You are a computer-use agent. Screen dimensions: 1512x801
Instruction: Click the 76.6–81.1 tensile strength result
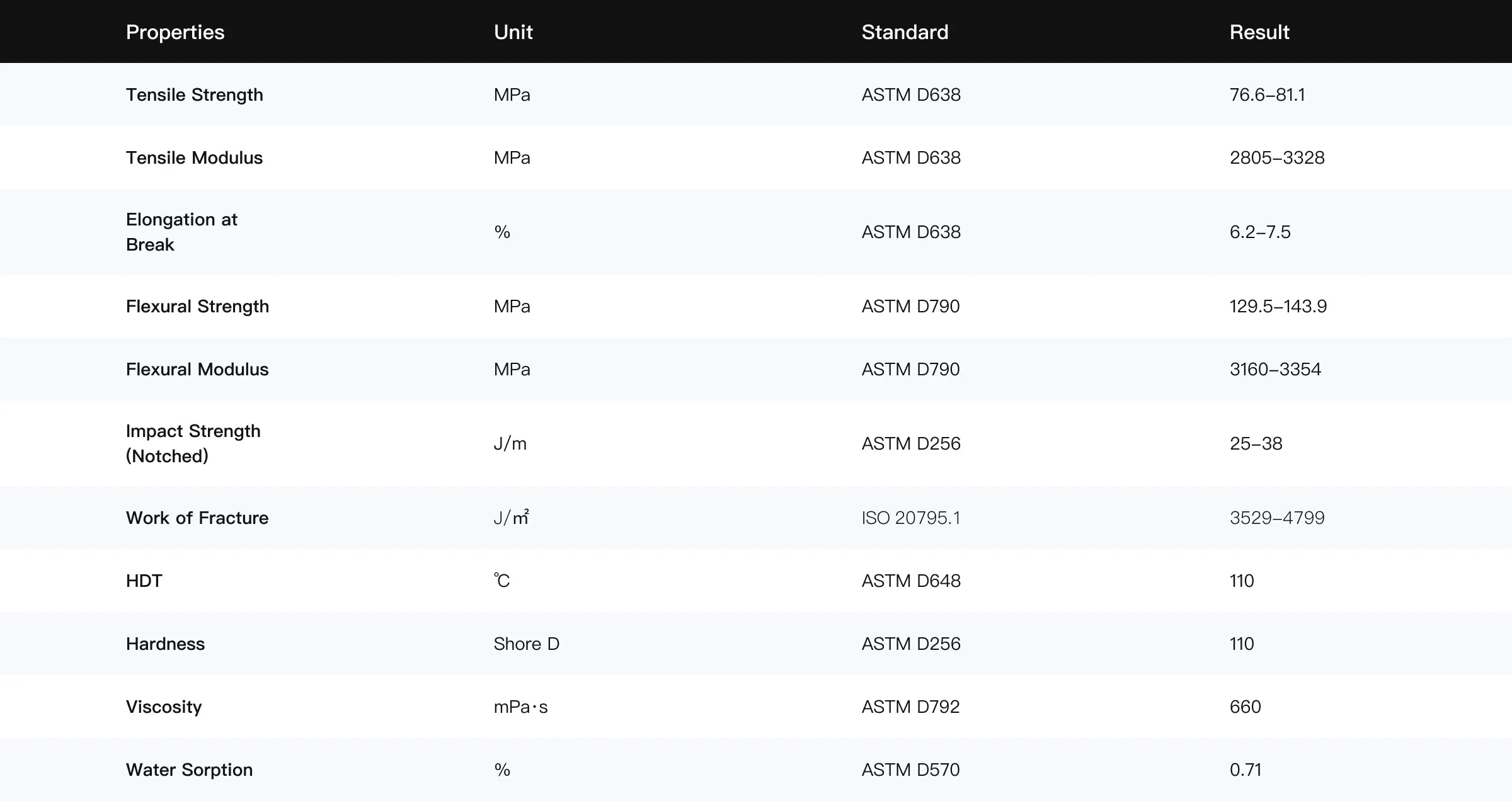[x=1267, y=94]
